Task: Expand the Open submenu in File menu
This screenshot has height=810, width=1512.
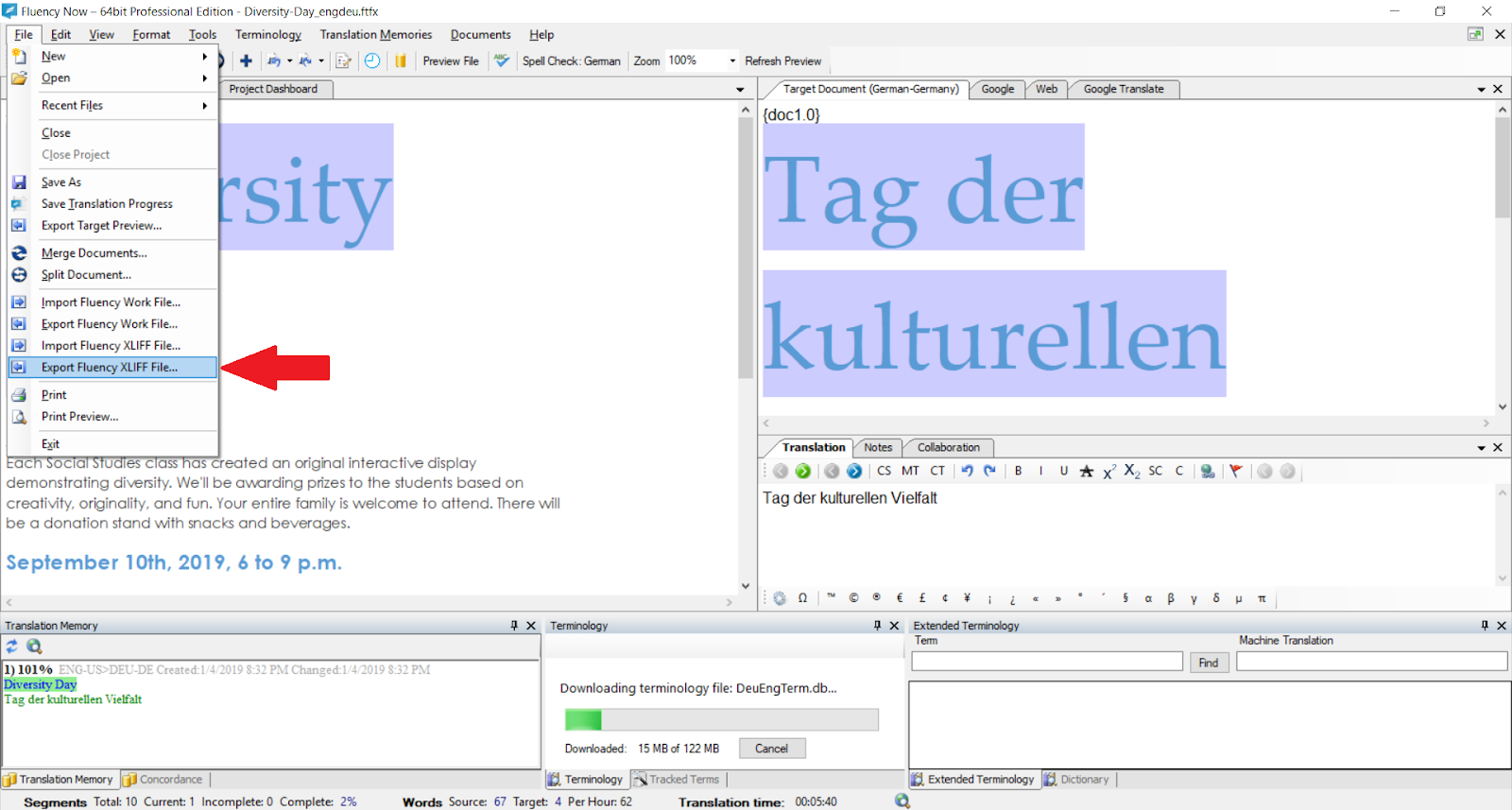Action: pos(205,78)
